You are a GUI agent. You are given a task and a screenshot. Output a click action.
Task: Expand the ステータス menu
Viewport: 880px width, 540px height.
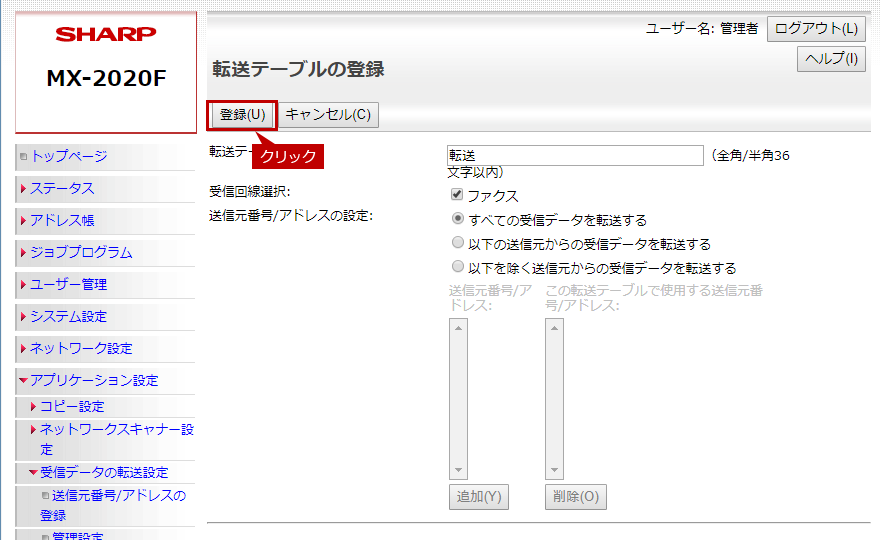62,189
